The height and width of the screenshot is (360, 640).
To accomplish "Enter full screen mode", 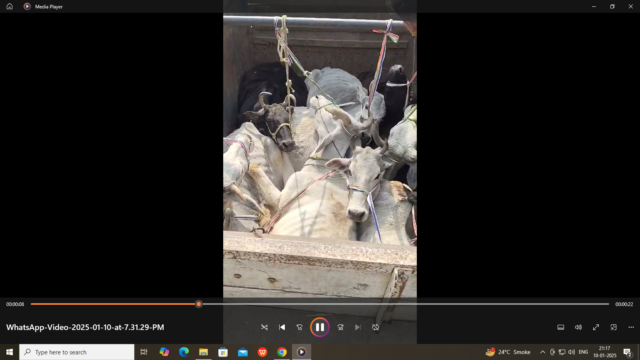I will pyautogui.click(x=596, y=327).
